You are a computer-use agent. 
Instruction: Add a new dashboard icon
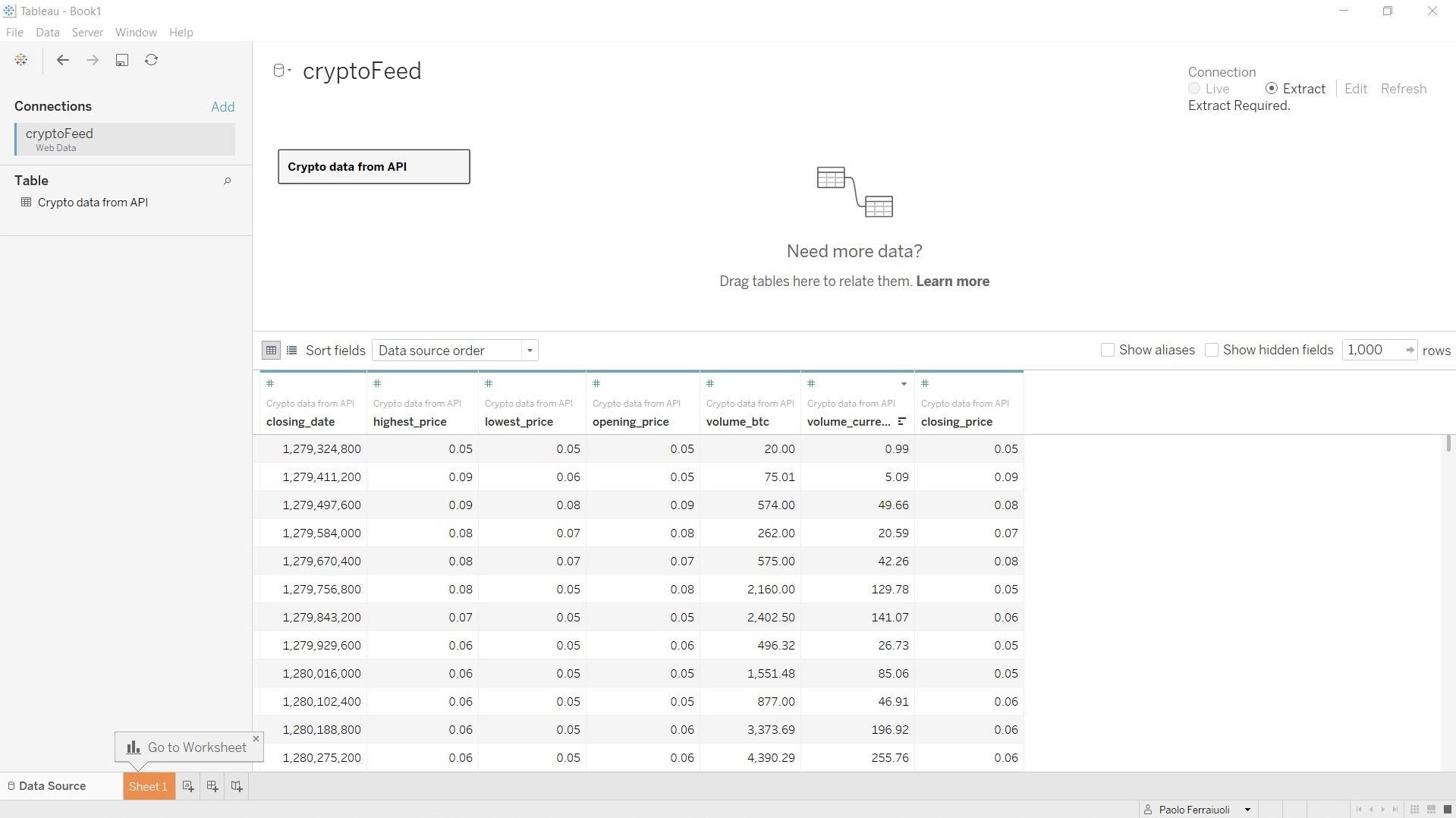click(212, 786)
